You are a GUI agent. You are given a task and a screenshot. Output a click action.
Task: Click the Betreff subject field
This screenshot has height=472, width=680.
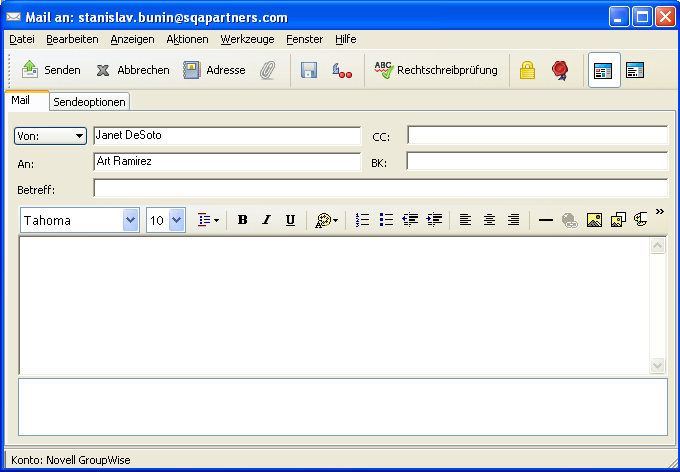(380, 188)
